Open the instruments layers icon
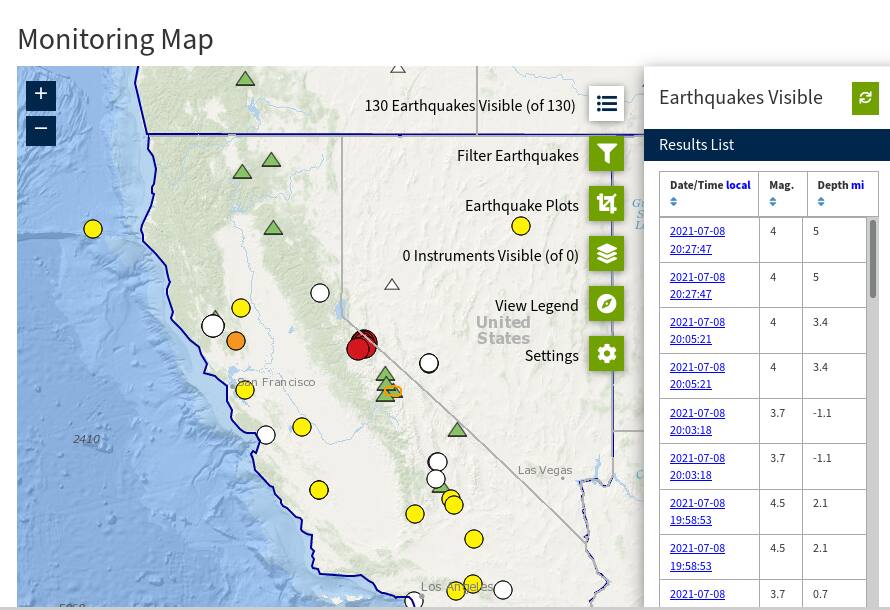Image resolution: width=890 pixels, height=610 pixels. [606, 253]
